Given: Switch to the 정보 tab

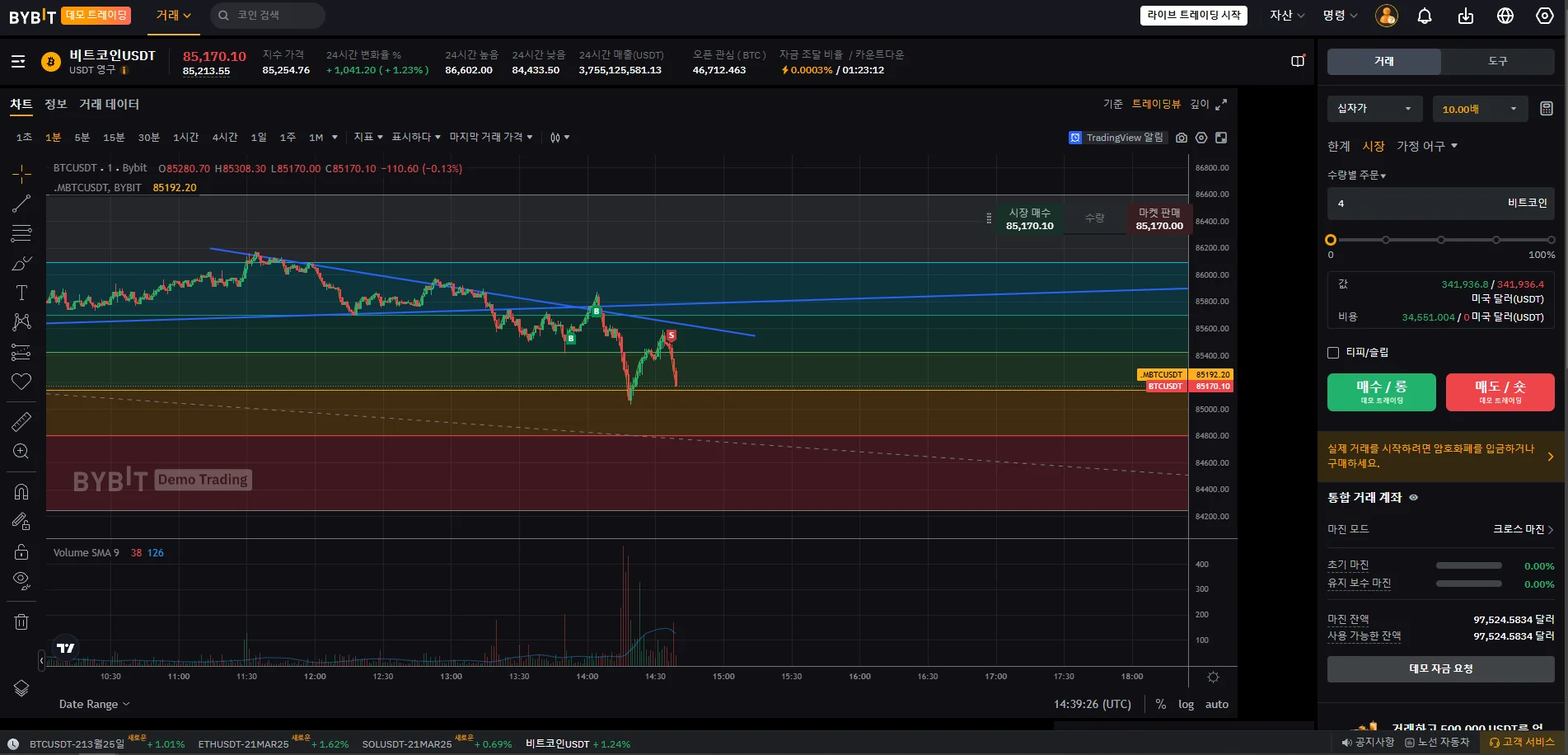Looking at the screenshot, I should point(56,104).
